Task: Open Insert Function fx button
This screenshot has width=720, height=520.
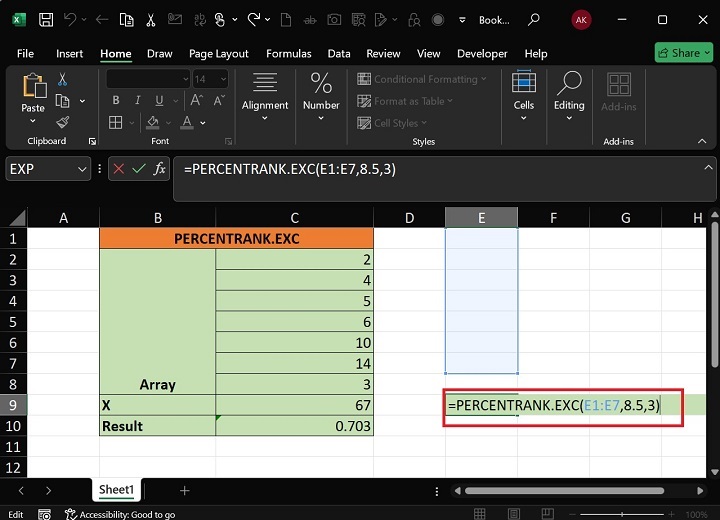Action: click(x=159, y=169)
